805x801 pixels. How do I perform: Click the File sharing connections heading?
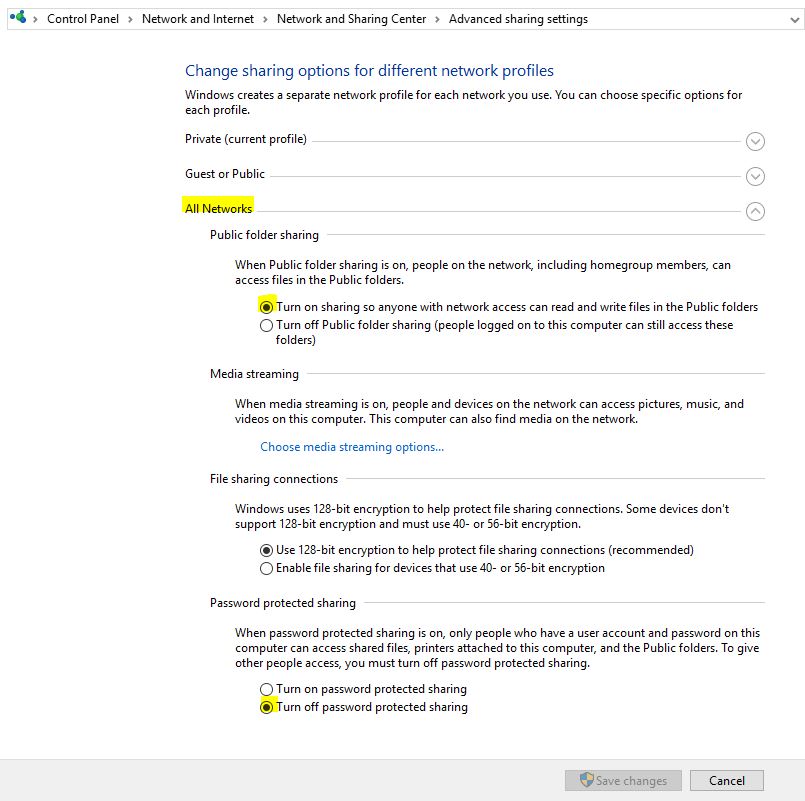274,479
